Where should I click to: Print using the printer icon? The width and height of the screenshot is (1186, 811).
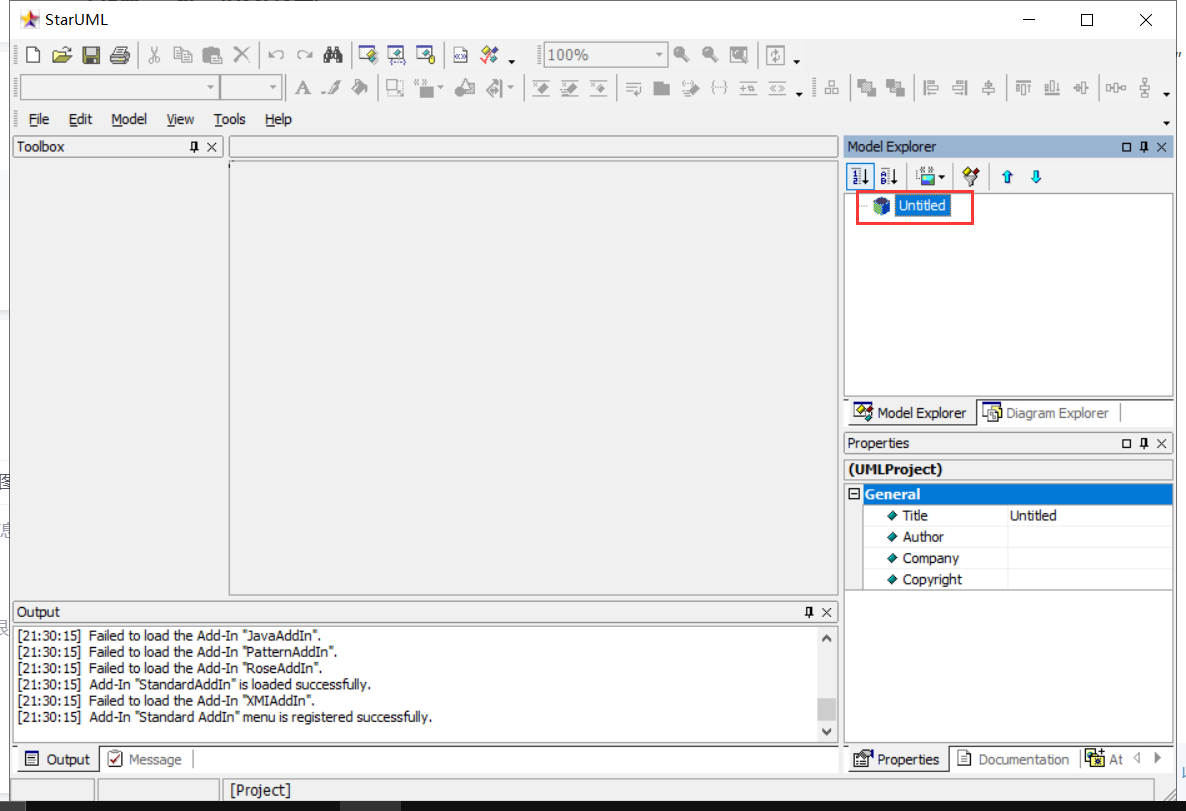[120, 55]
